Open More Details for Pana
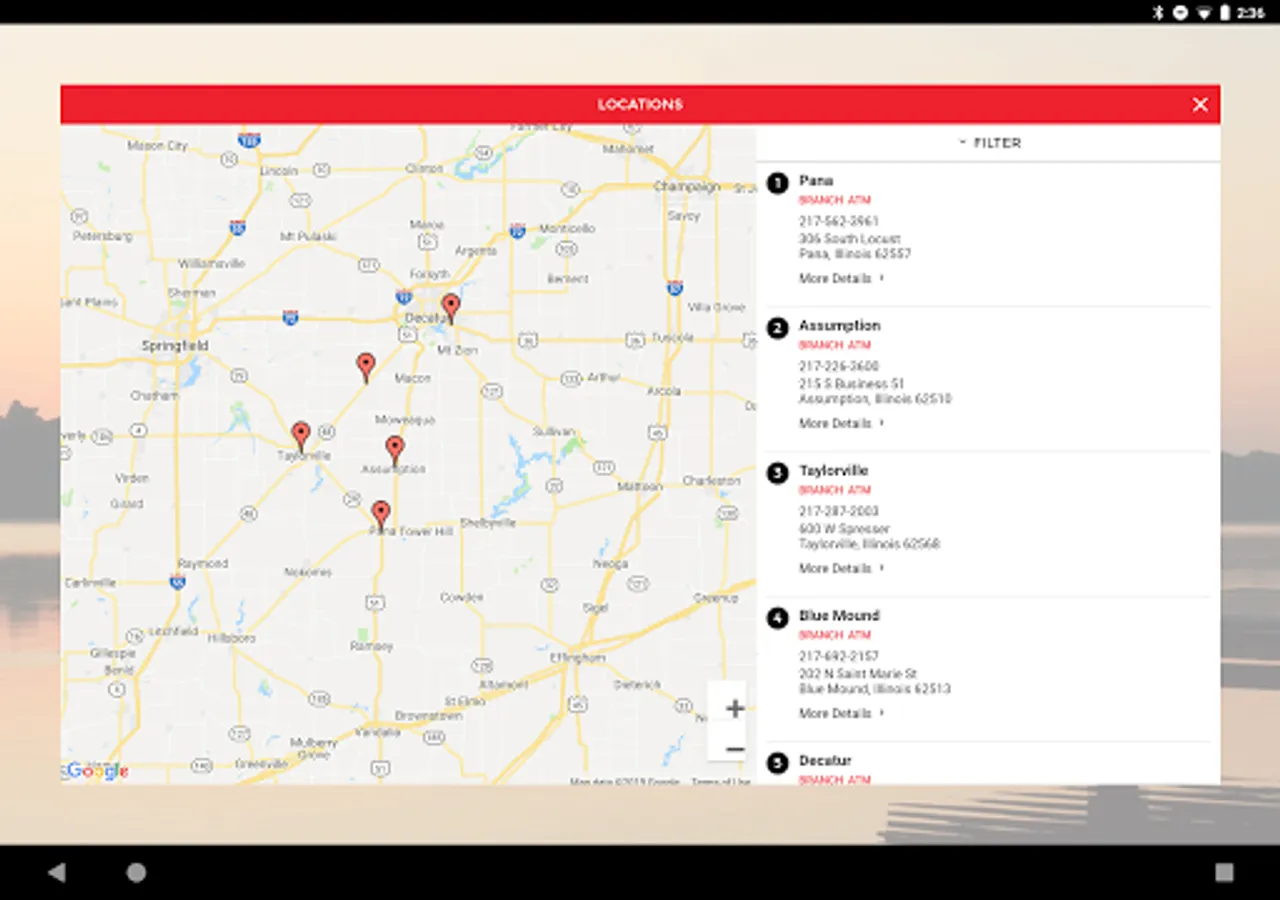The height and width of the screenshot is (900, 1280). click(x=841, y=278)
